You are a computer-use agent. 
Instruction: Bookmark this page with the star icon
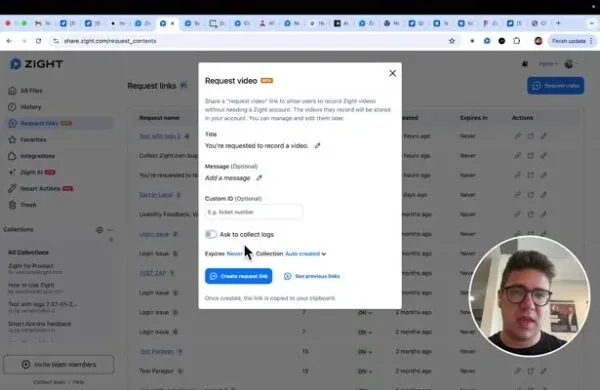click(452, 41)
